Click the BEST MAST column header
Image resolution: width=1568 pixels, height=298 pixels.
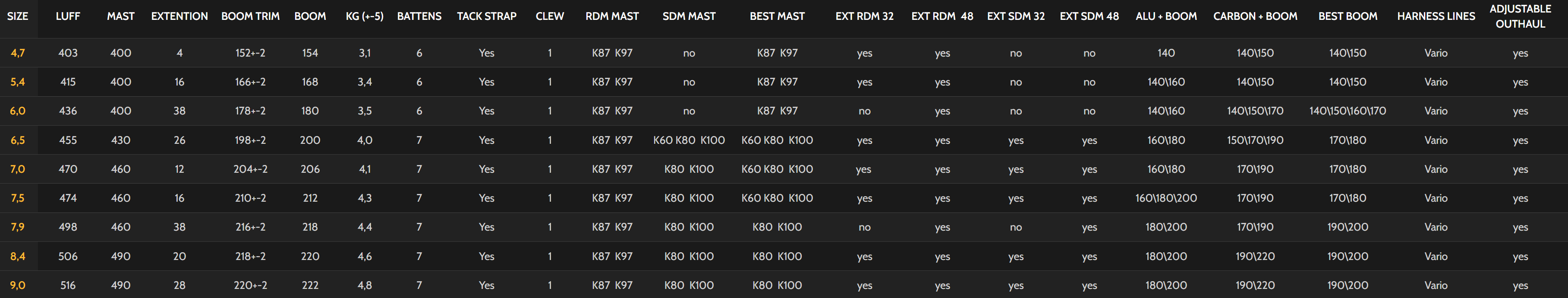[x=777, y=16]
